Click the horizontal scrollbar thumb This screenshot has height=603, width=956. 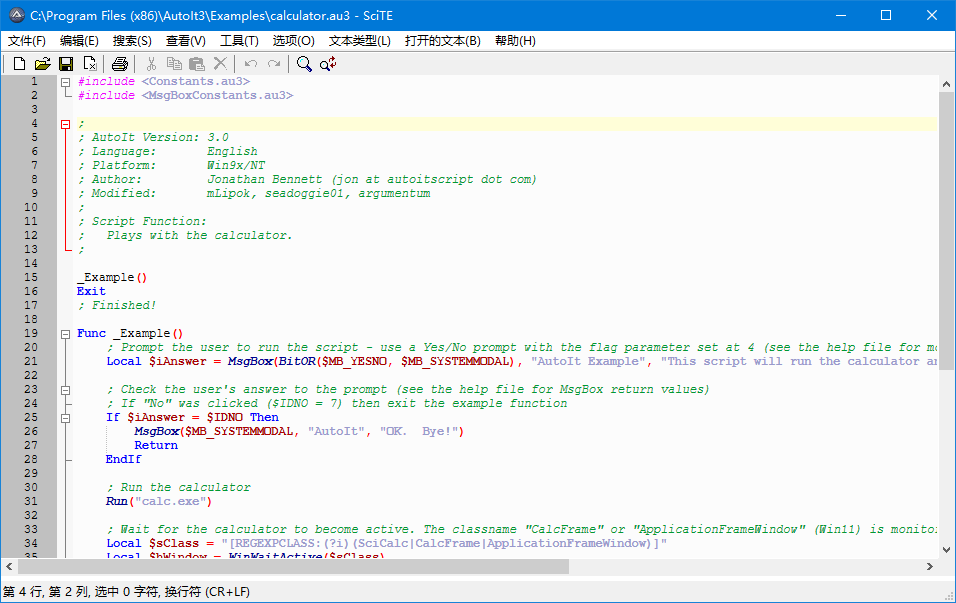pyautogui.click(x=293, y=566)
